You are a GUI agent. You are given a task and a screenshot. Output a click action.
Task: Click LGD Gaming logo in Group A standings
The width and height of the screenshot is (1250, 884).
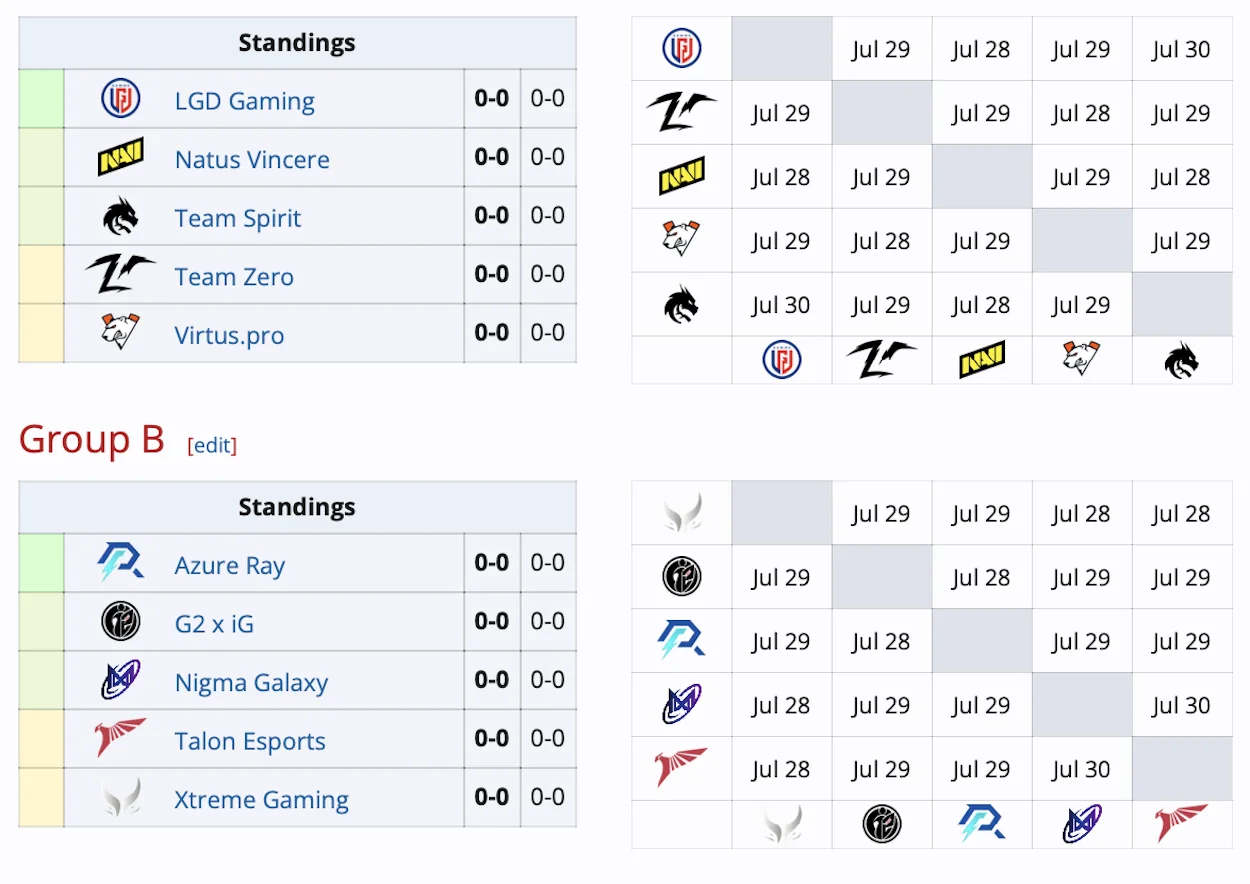click(120, 99)
